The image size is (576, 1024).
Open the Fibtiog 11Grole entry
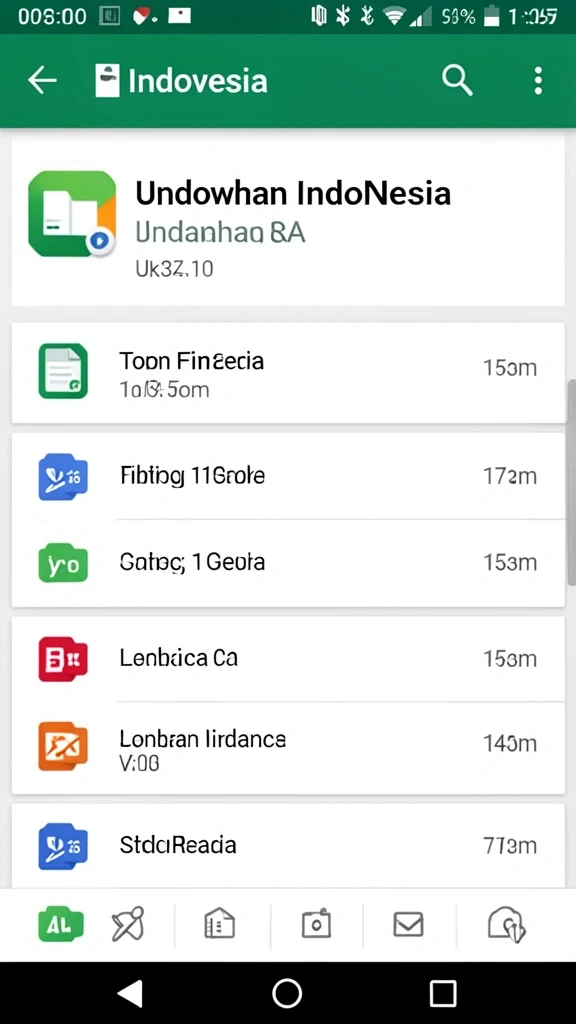tap(288, 476)
